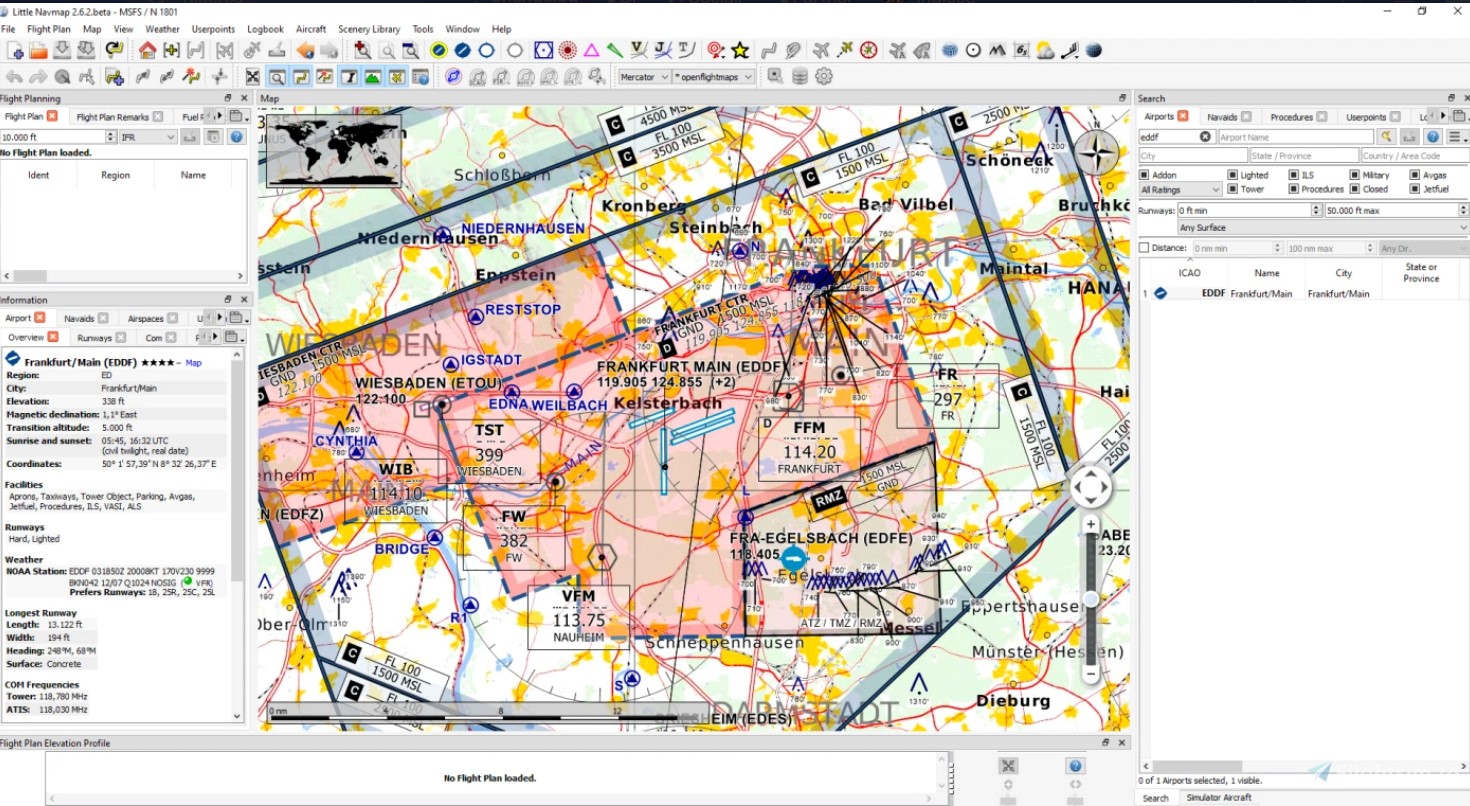The width and height of the screenshot is (1470, 806).
Task: Click the globe map theme icon
Action: [1096, 49]
